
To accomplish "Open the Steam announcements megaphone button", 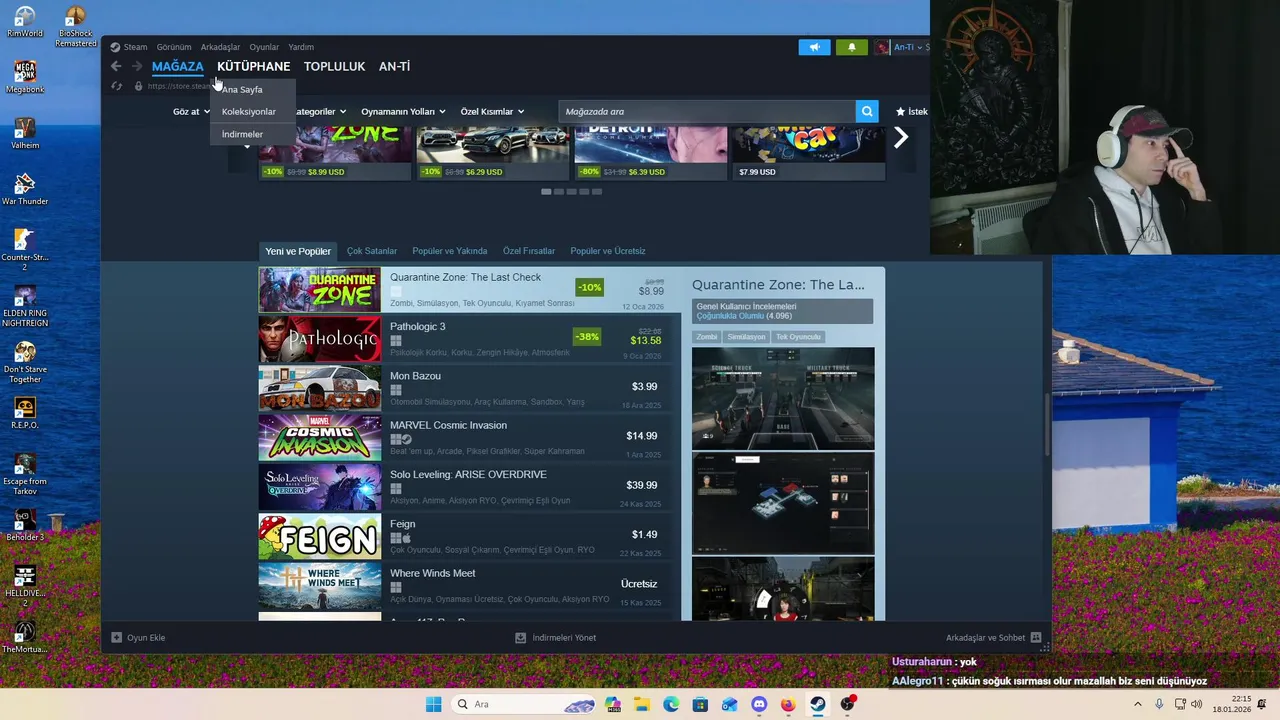I will point(814,47).
